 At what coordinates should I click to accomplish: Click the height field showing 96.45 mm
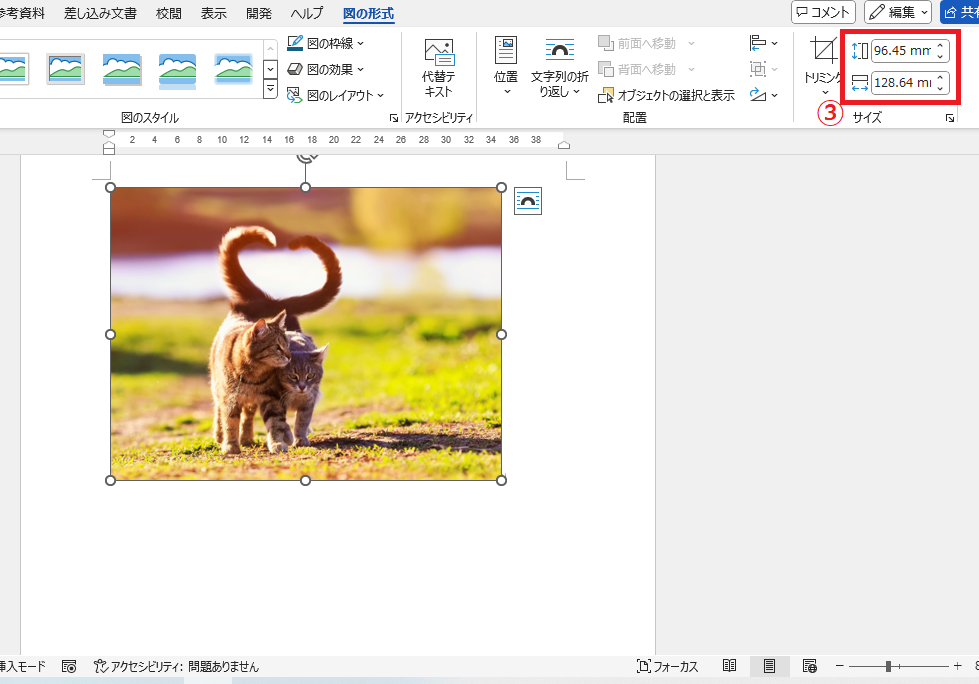(x=903, y=51)
